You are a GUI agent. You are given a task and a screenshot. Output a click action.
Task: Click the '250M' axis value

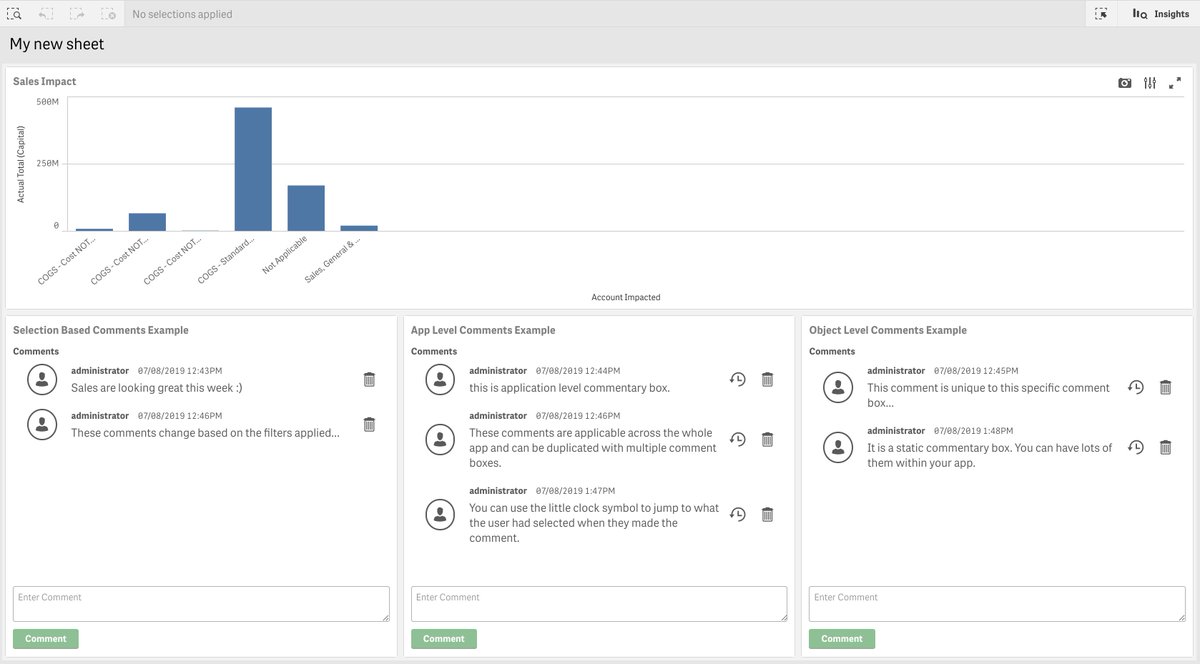(48, 164)
